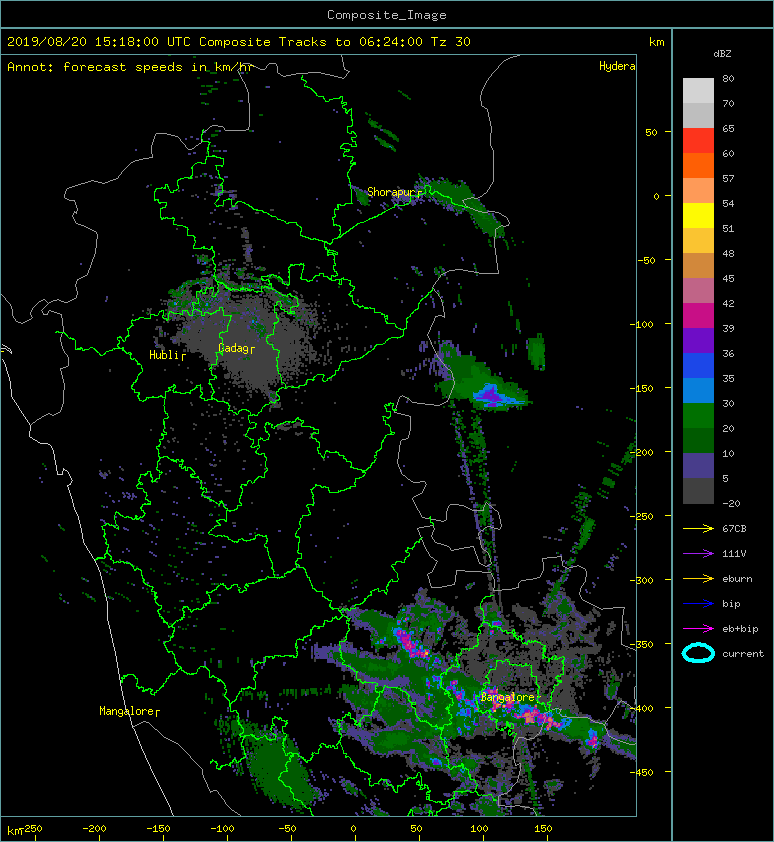Click the red 65–60 dBZ color band
The height and width of the screenshot is (842, 774).
click(698, 141)
